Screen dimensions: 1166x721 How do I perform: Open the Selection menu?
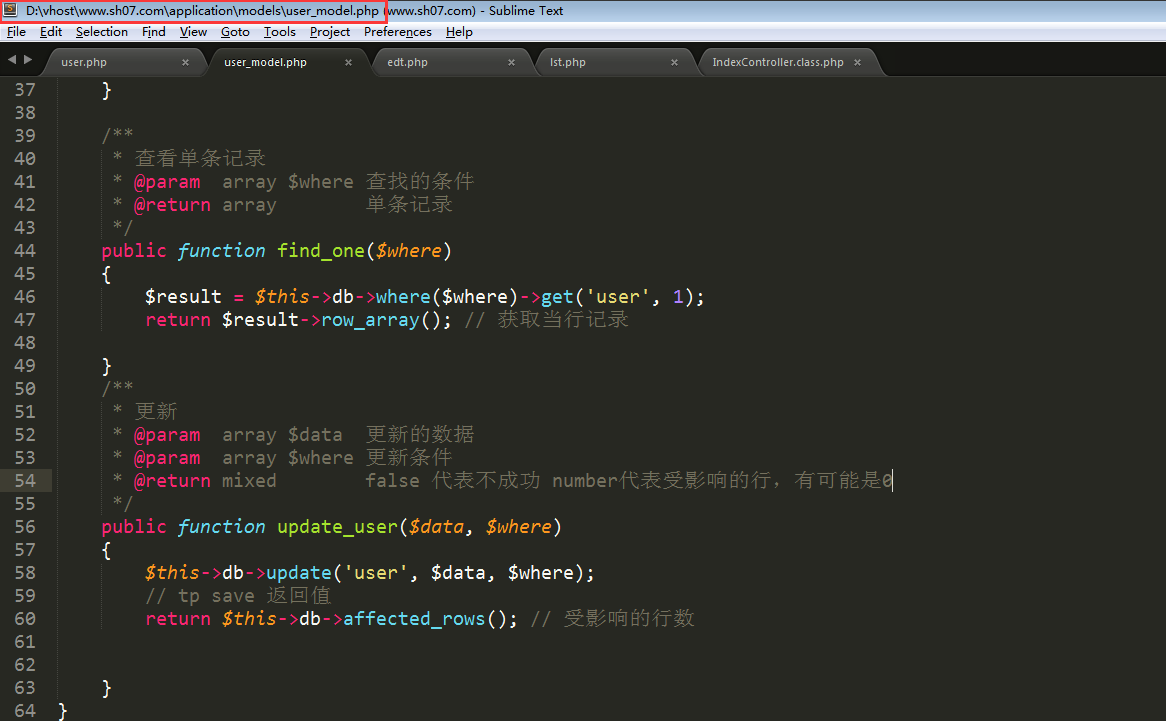click(x=102, y=32)
